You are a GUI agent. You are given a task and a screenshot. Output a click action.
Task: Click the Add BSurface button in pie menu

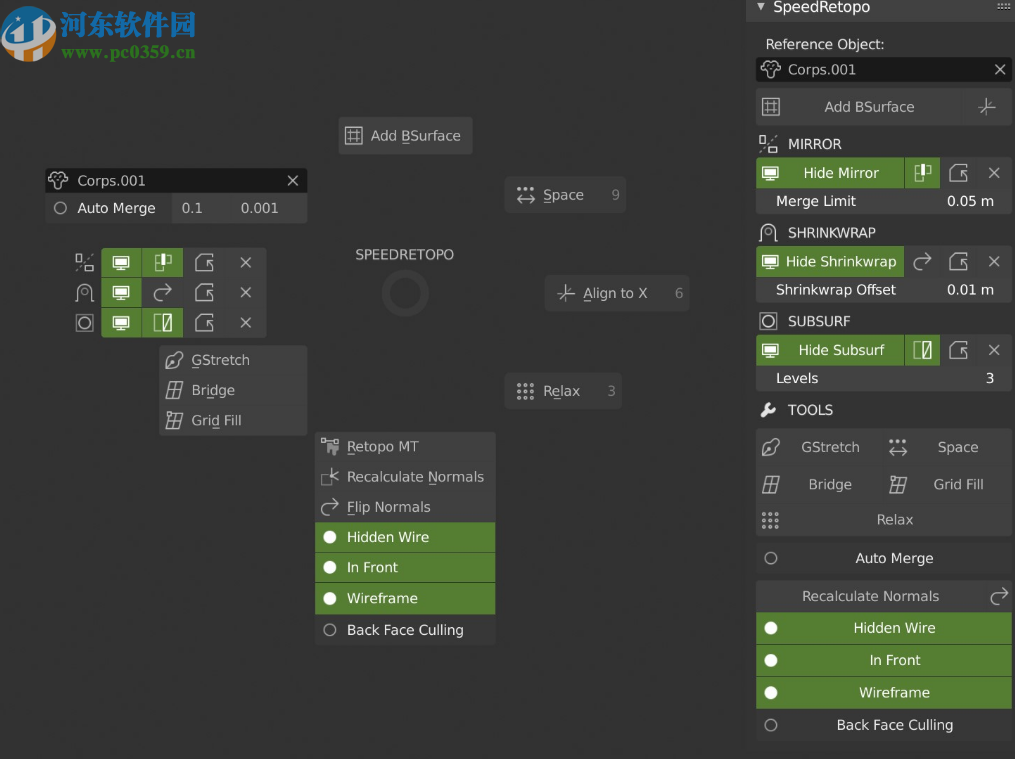pyautogui.click(x=405, y=136)
